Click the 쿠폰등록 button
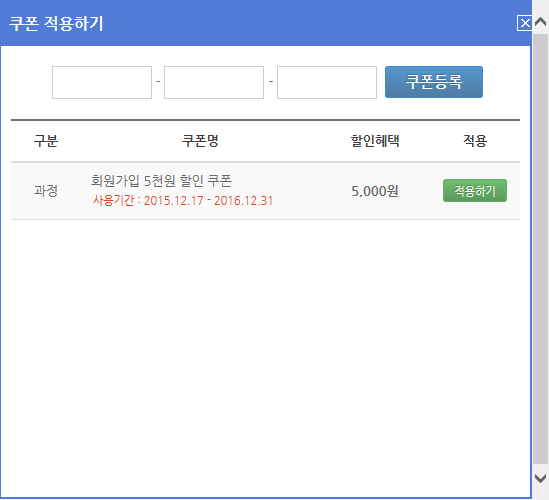 point(434,82)
